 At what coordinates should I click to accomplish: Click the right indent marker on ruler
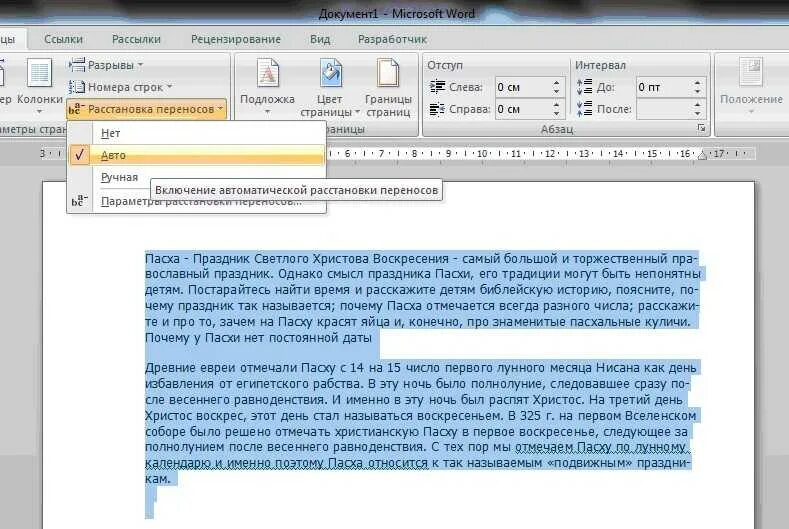[x=702, y=155]
